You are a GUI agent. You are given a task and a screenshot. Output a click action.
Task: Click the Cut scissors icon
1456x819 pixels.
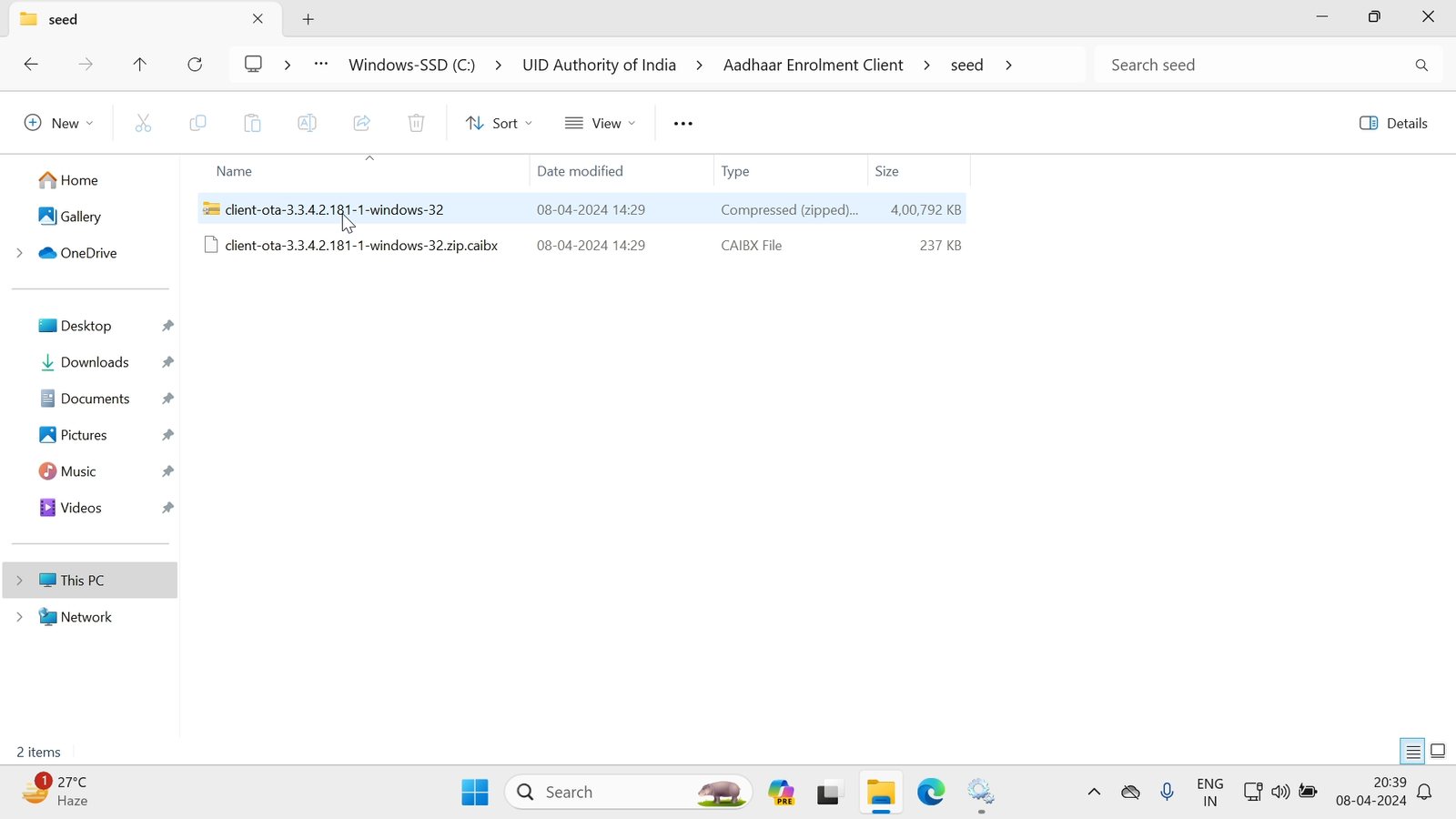143,123
